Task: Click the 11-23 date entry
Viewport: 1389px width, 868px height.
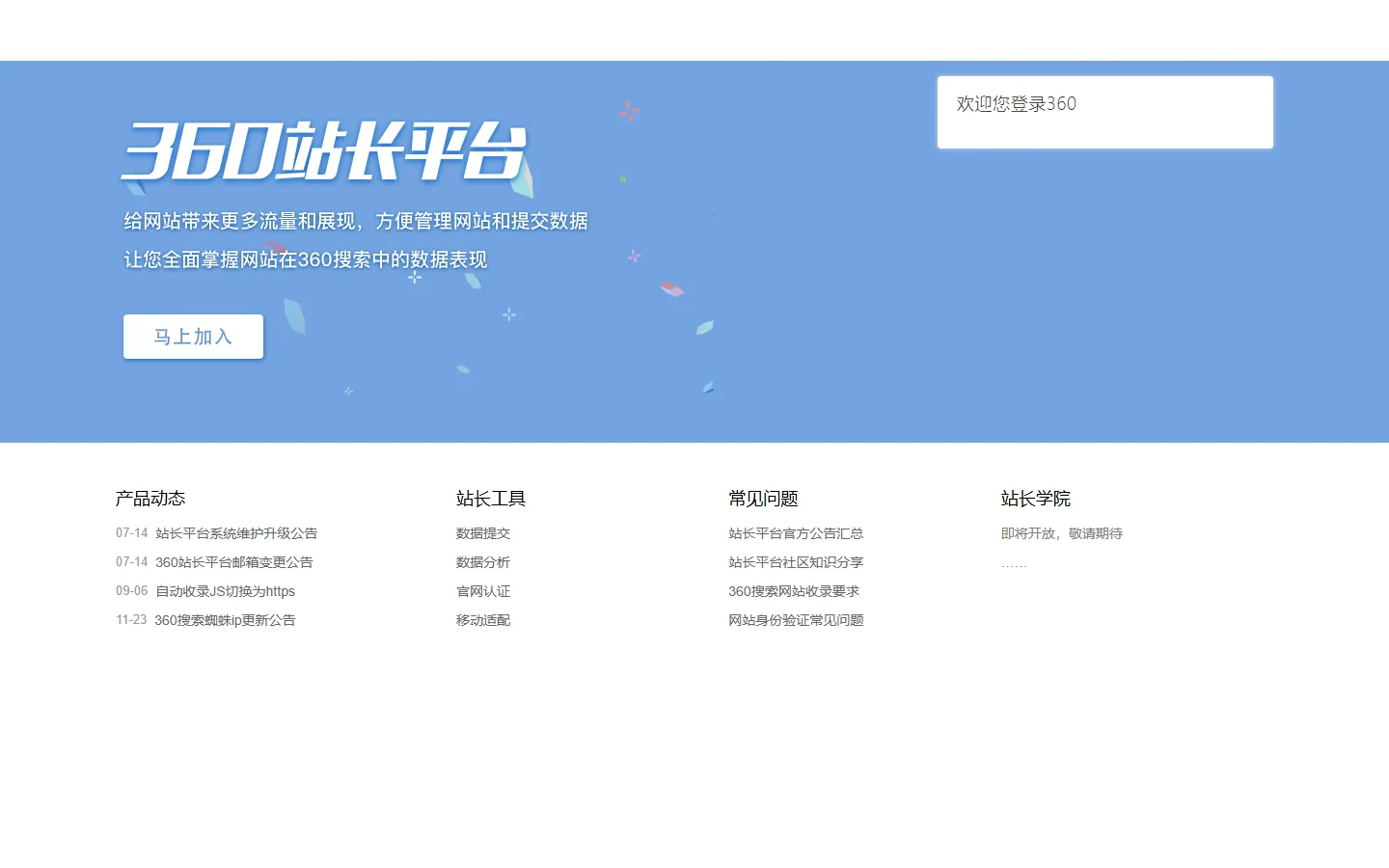Action: point(131,620)
